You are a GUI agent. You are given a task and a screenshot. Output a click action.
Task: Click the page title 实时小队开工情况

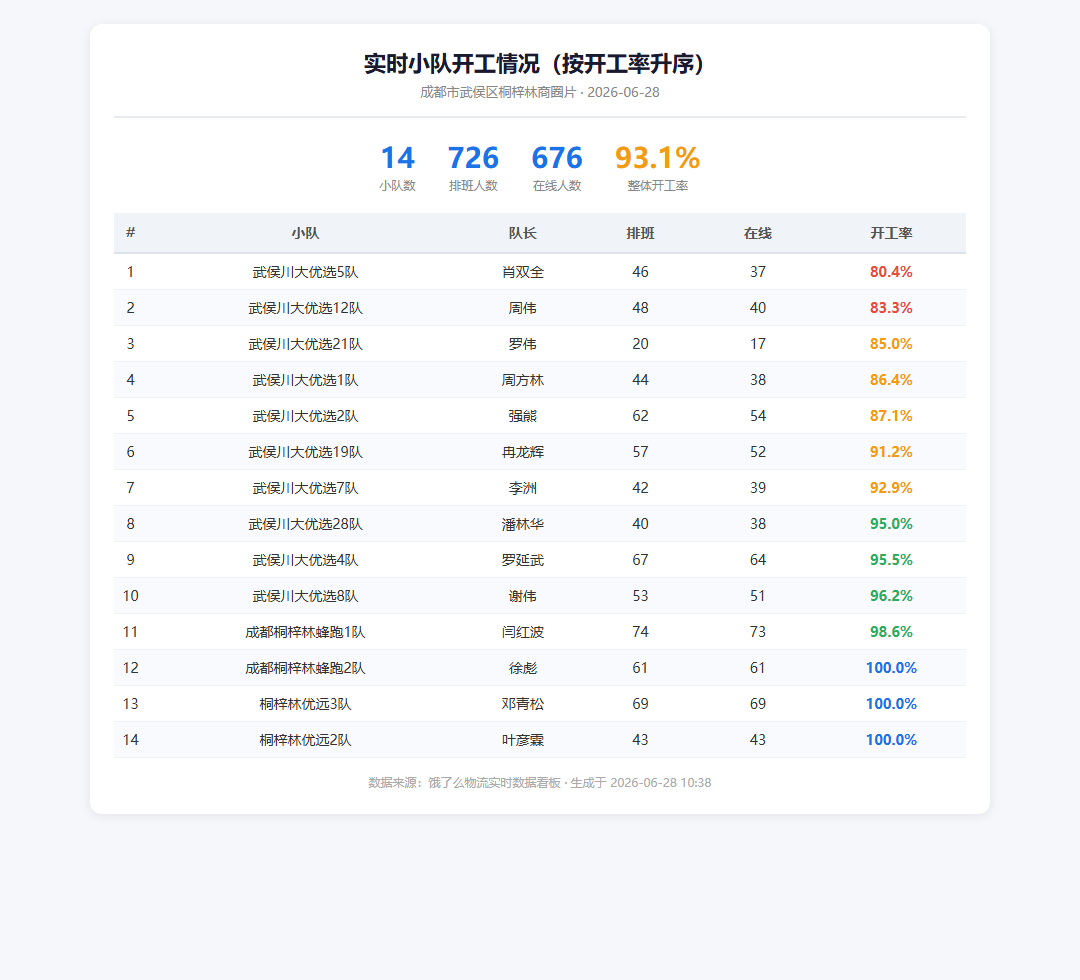pyautogui.click(x=451, y=64)
